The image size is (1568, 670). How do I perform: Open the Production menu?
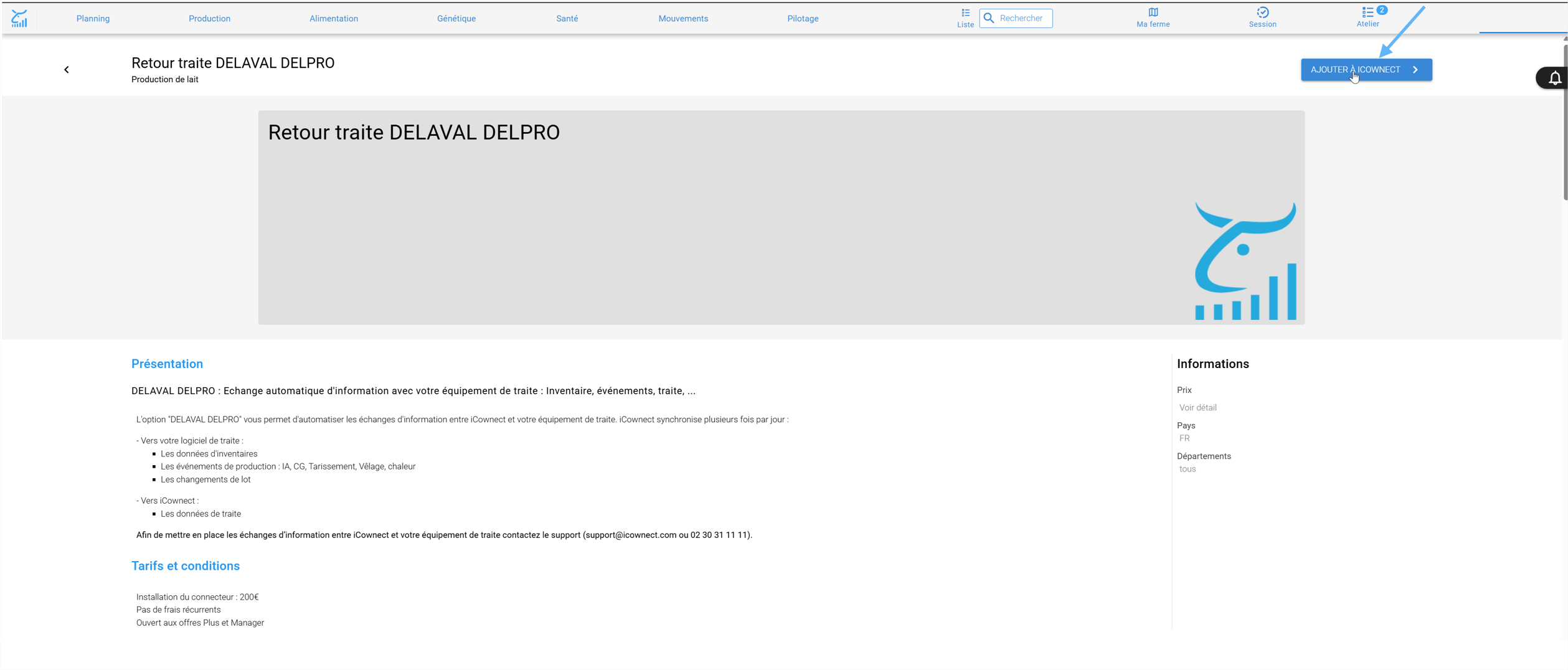(x=209, y=19)
